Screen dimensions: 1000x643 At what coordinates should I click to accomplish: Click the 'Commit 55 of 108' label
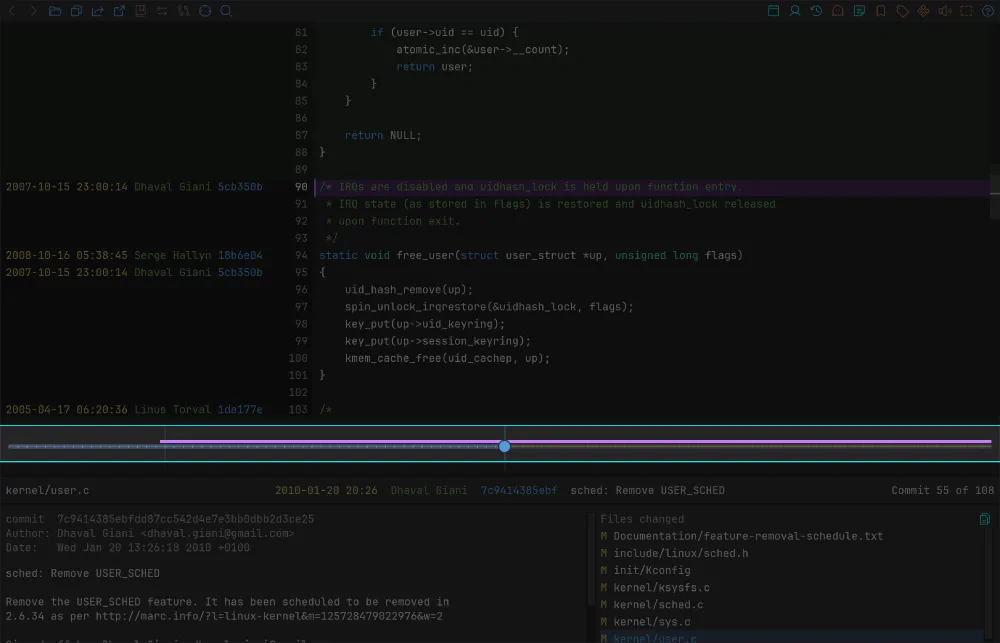click(942, 491)
